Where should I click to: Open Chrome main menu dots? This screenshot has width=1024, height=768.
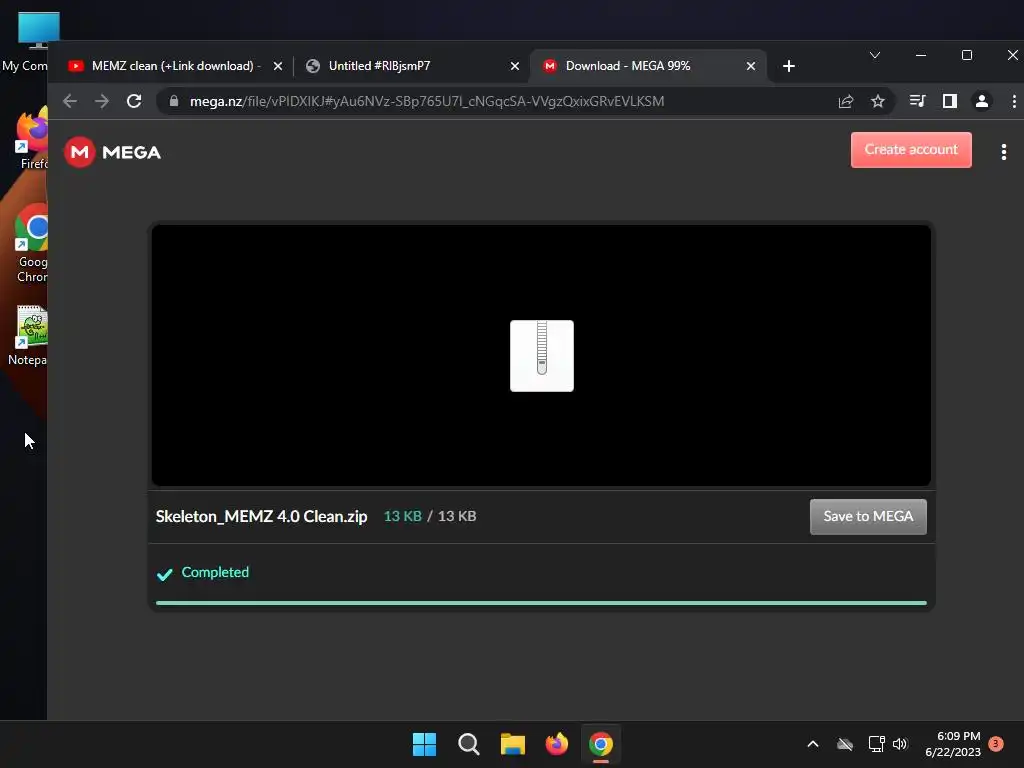pos(1014,101)
